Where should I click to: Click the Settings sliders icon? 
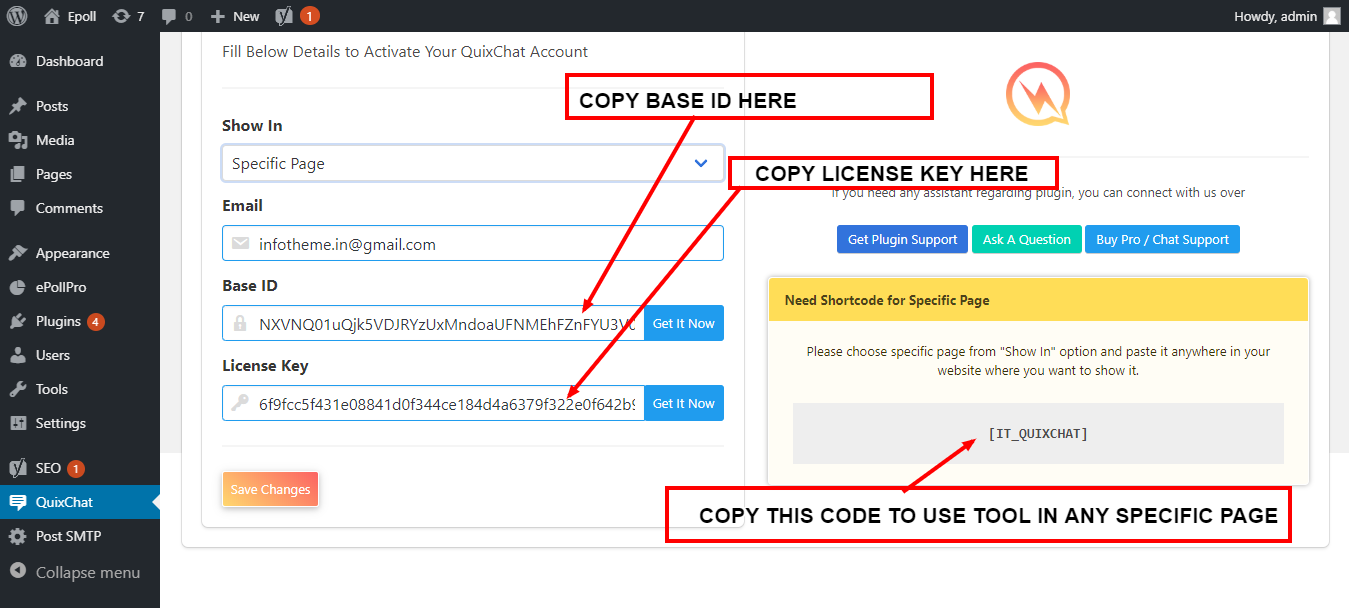point(17,423)
